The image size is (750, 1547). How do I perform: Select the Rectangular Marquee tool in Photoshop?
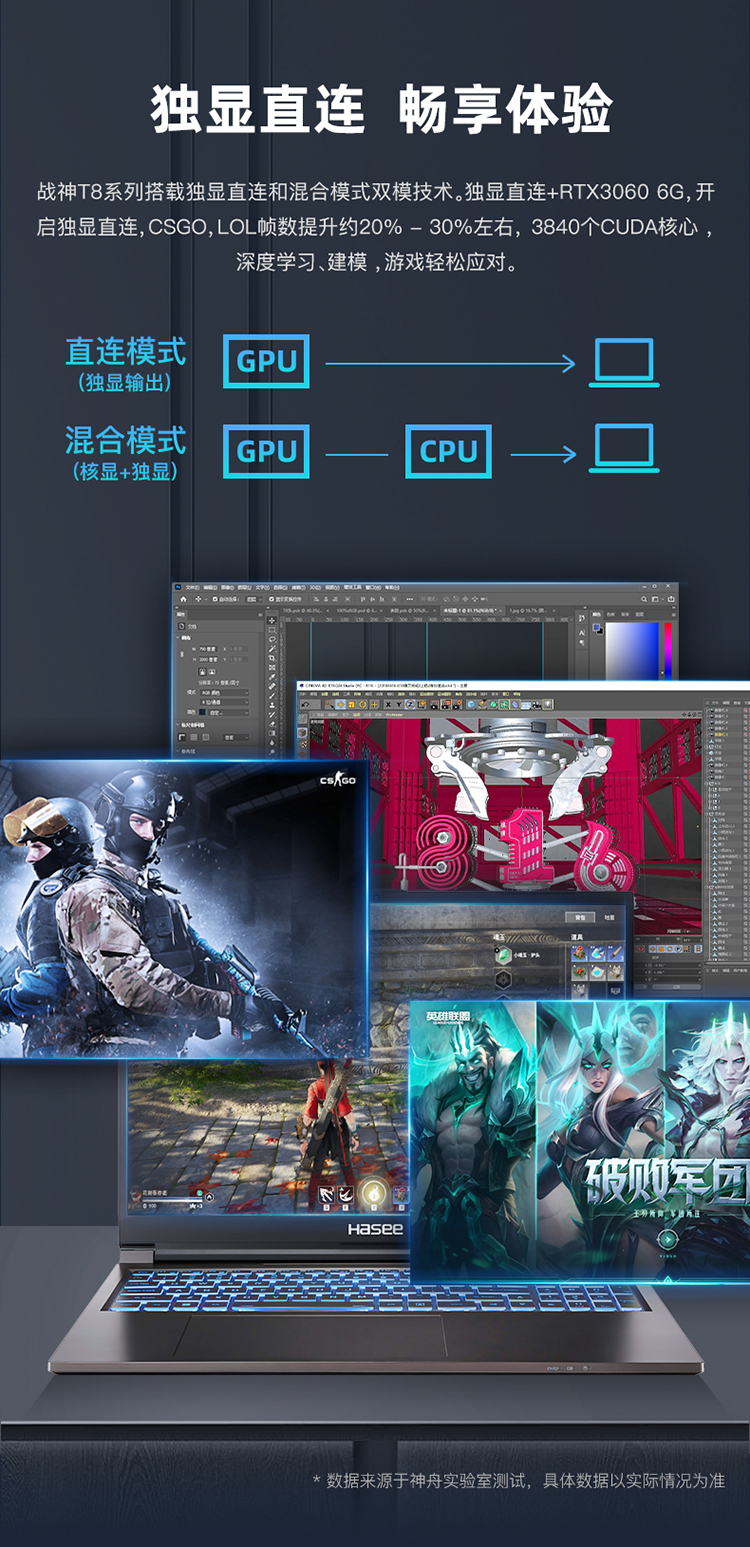point(272,630)
